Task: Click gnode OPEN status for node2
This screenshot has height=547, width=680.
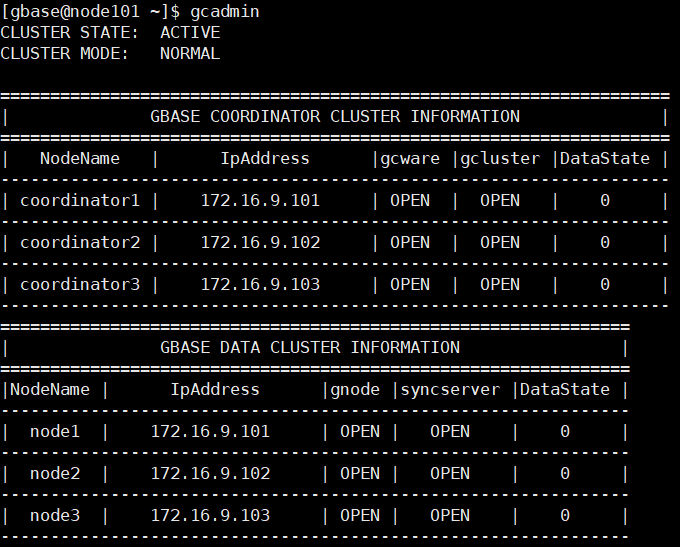Action: click(360, 474)
